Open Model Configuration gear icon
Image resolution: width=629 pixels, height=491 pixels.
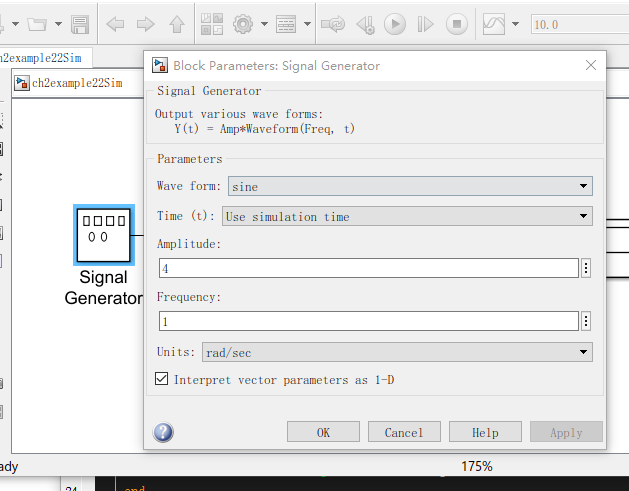pos(243,24)
